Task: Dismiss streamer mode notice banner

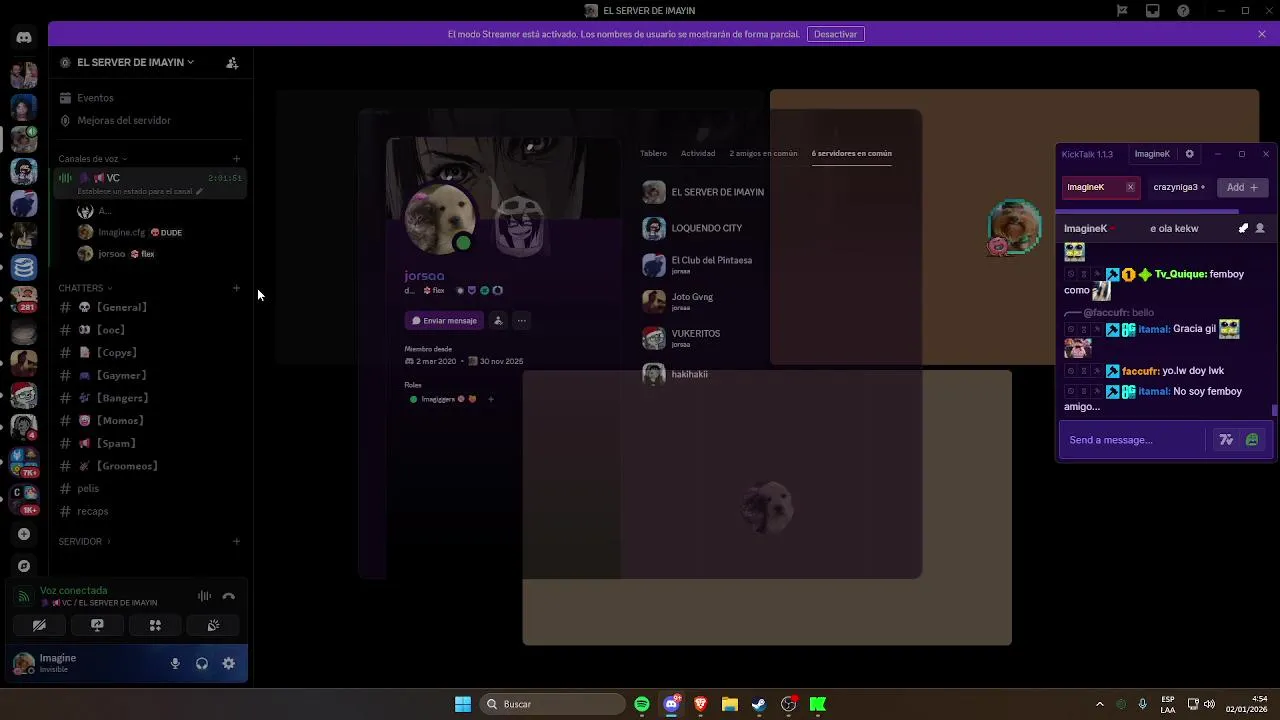Action: click(x=1262, y=34)
